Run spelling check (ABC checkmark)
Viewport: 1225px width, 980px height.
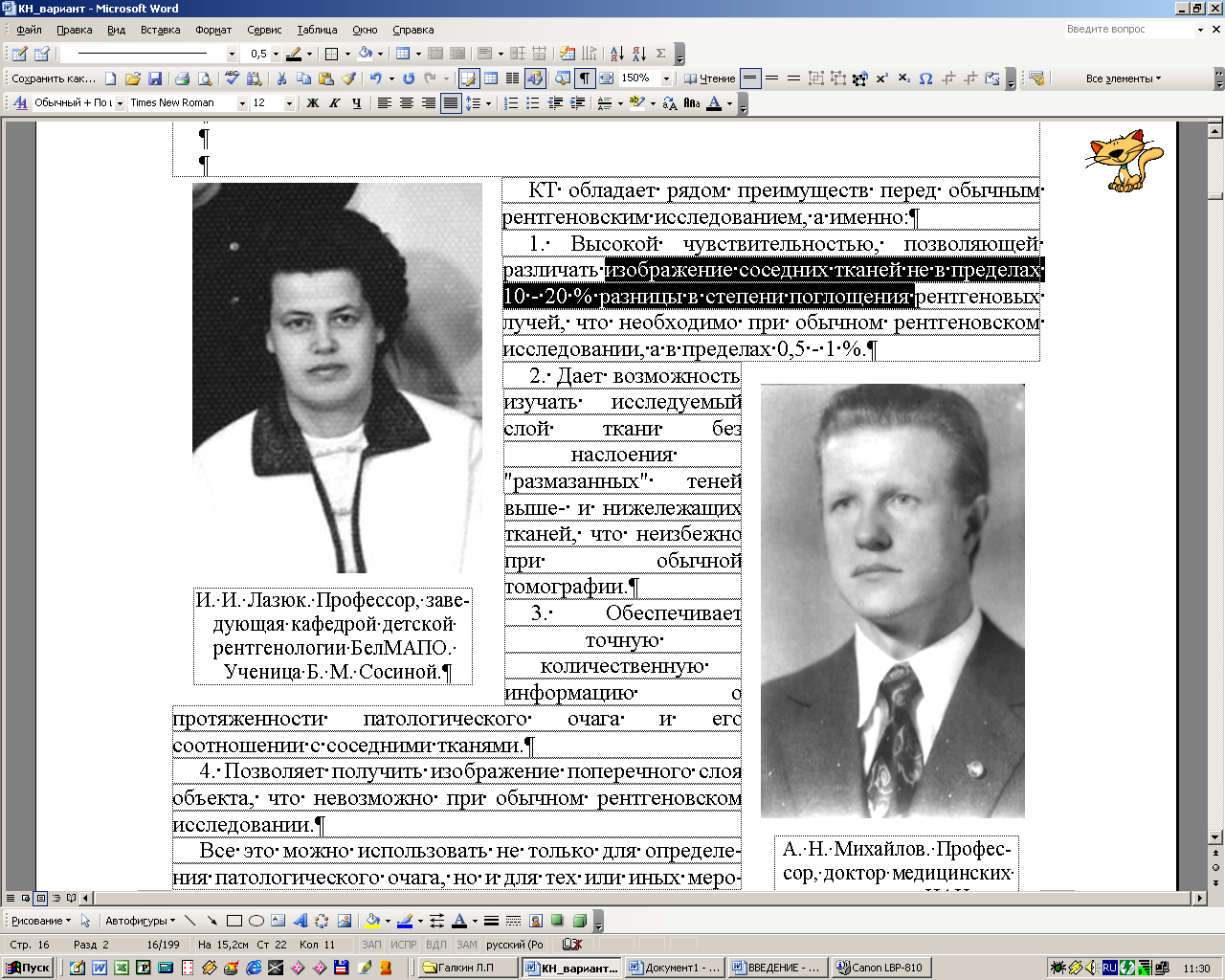pos(231,78)
